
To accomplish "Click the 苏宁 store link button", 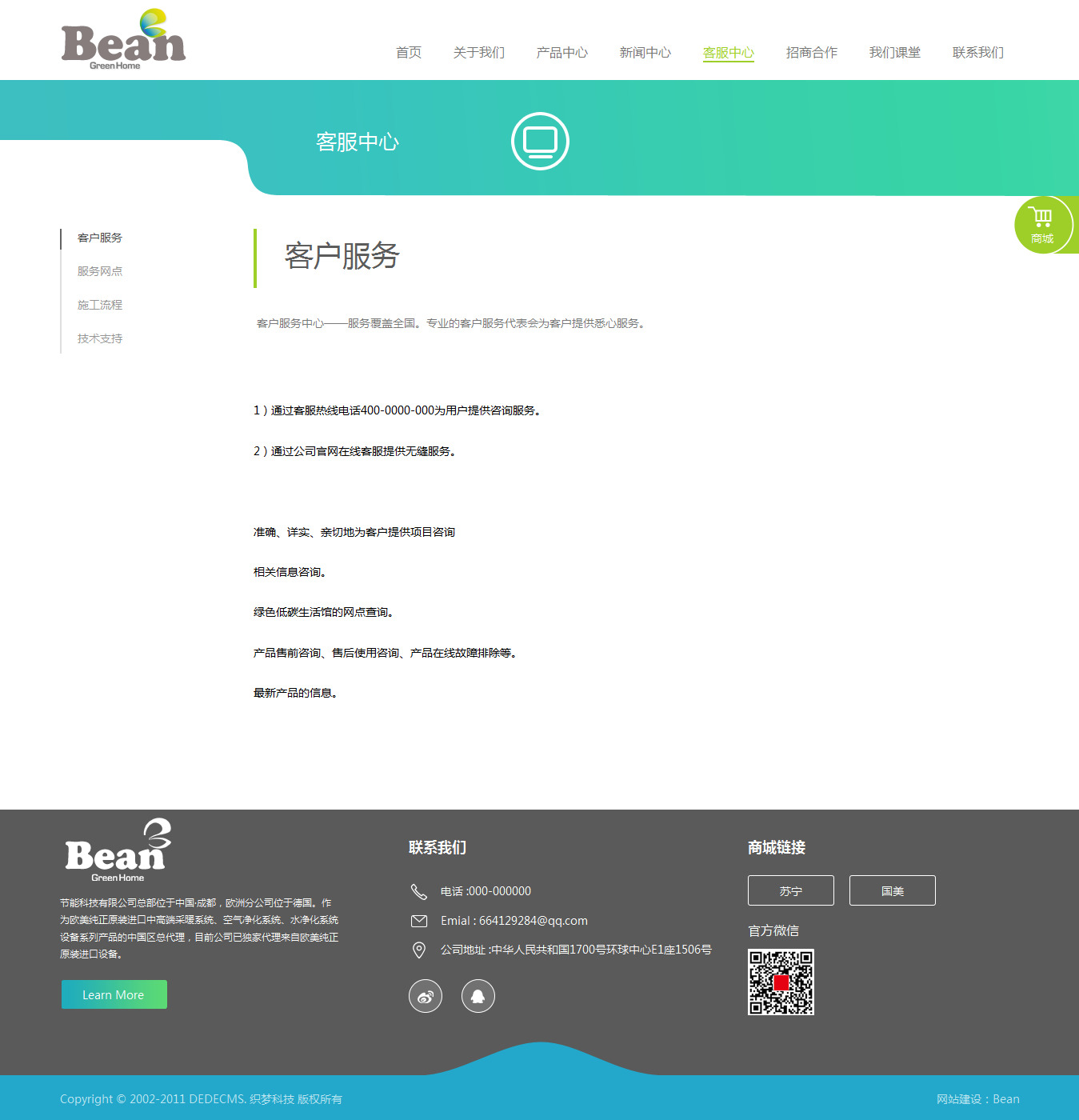I will [790, 890].
